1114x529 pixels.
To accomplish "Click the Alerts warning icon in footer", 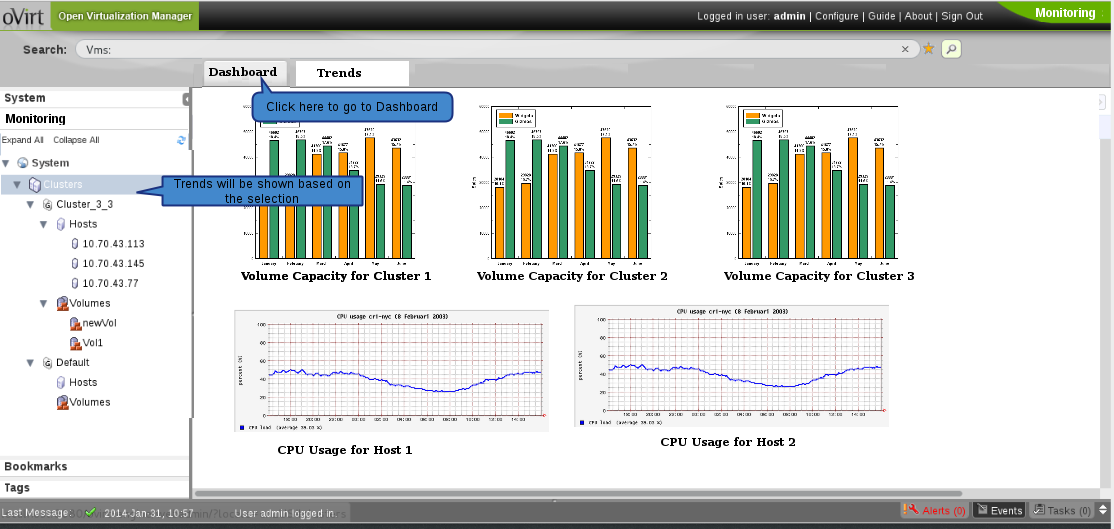I will 910,510.
